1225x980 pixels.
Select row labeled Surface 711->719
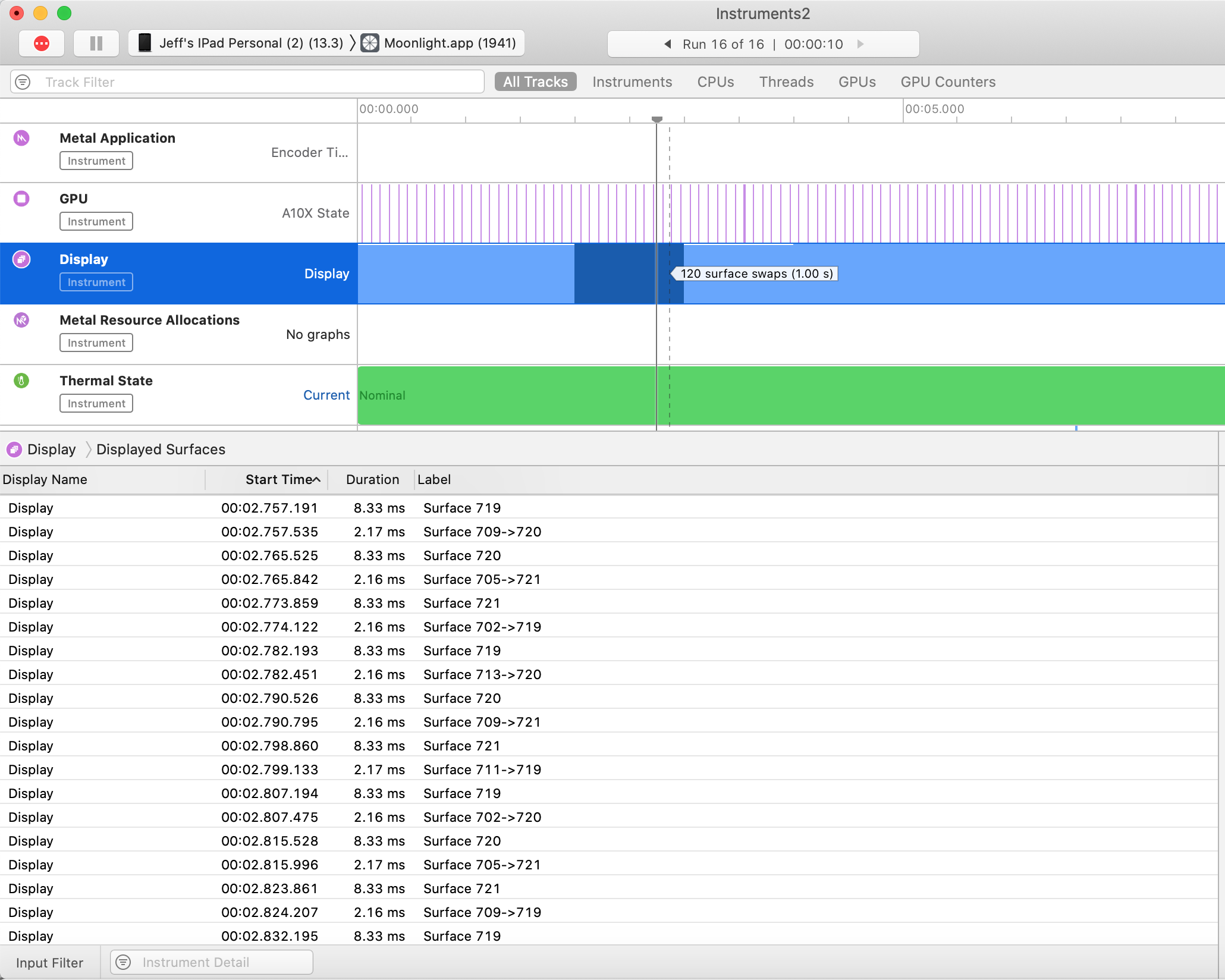pos(609,769)
